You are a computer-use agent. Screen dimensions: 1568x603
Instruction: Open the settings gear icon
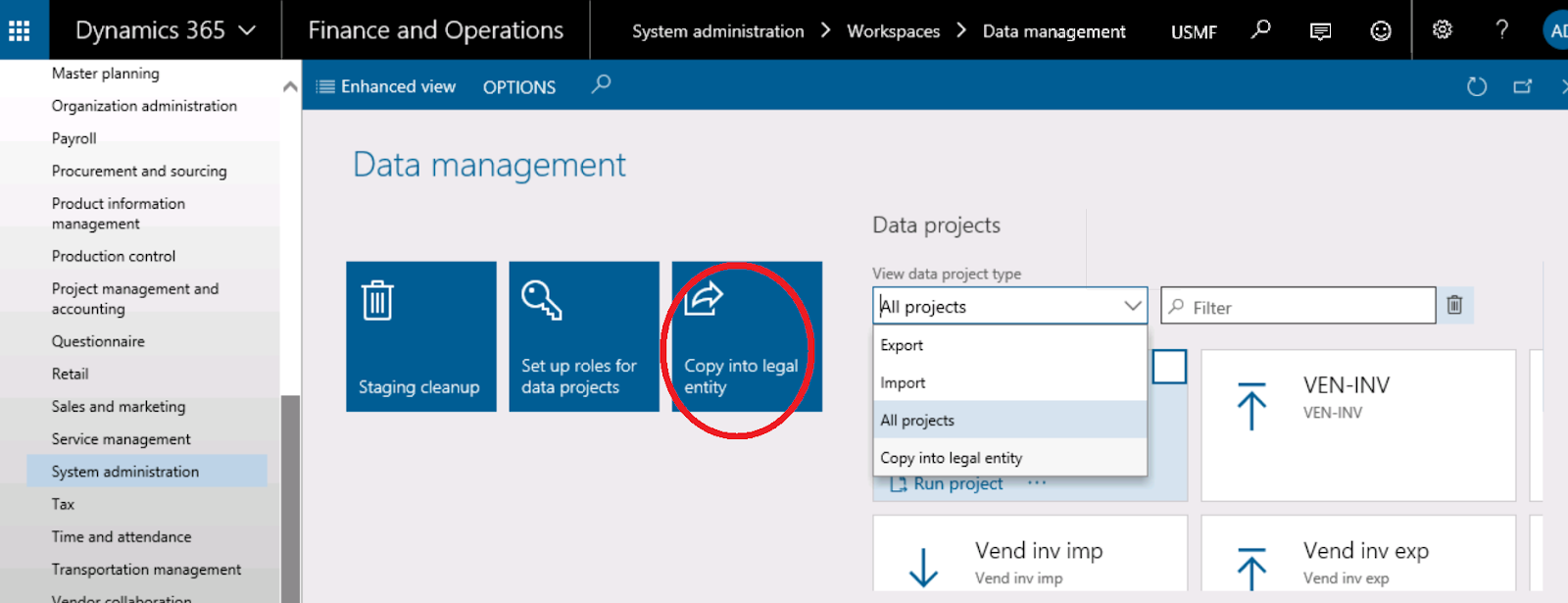[1442, 29]
